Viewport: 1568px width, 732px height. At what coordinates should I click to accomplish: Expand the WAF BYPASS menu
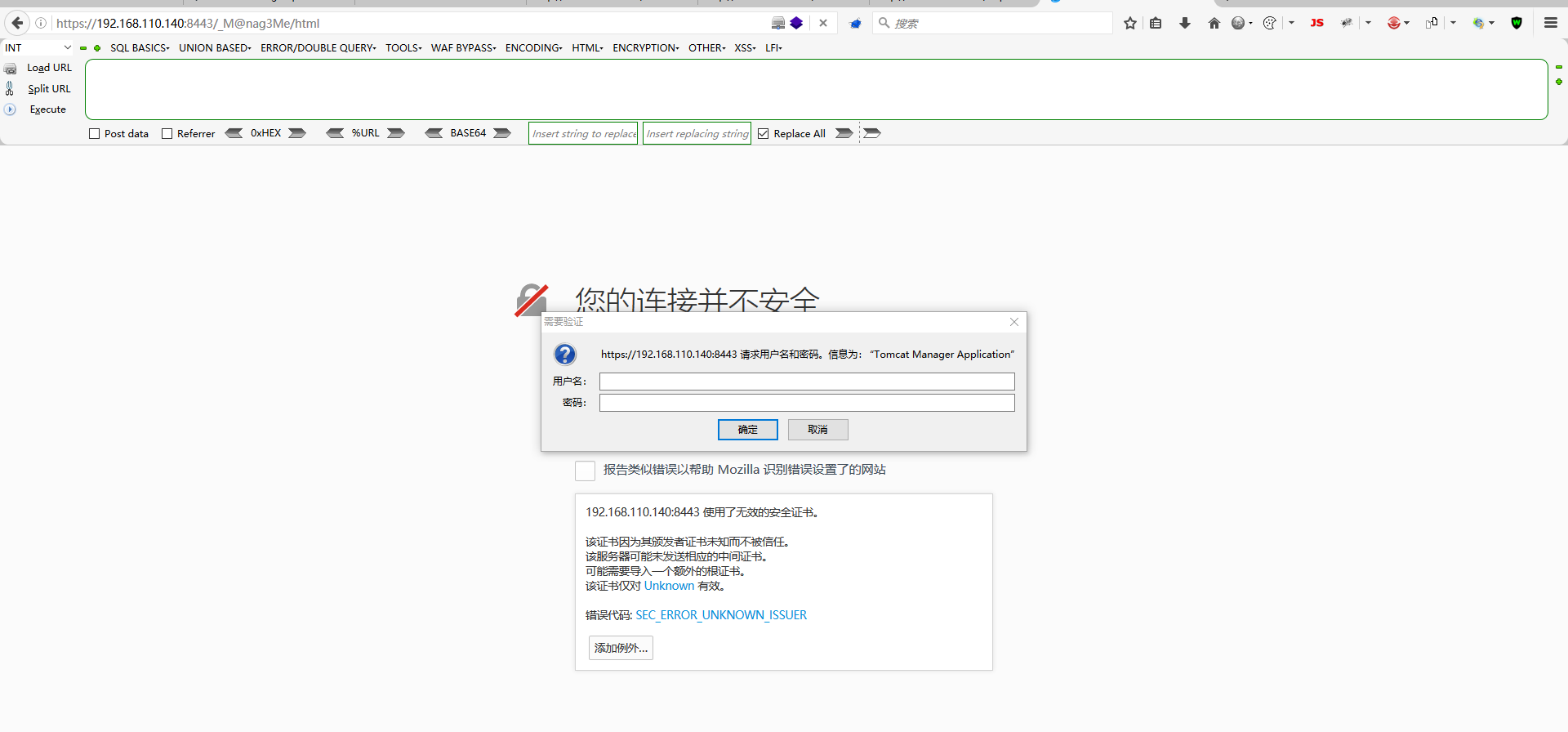click(x=464, y=48)
